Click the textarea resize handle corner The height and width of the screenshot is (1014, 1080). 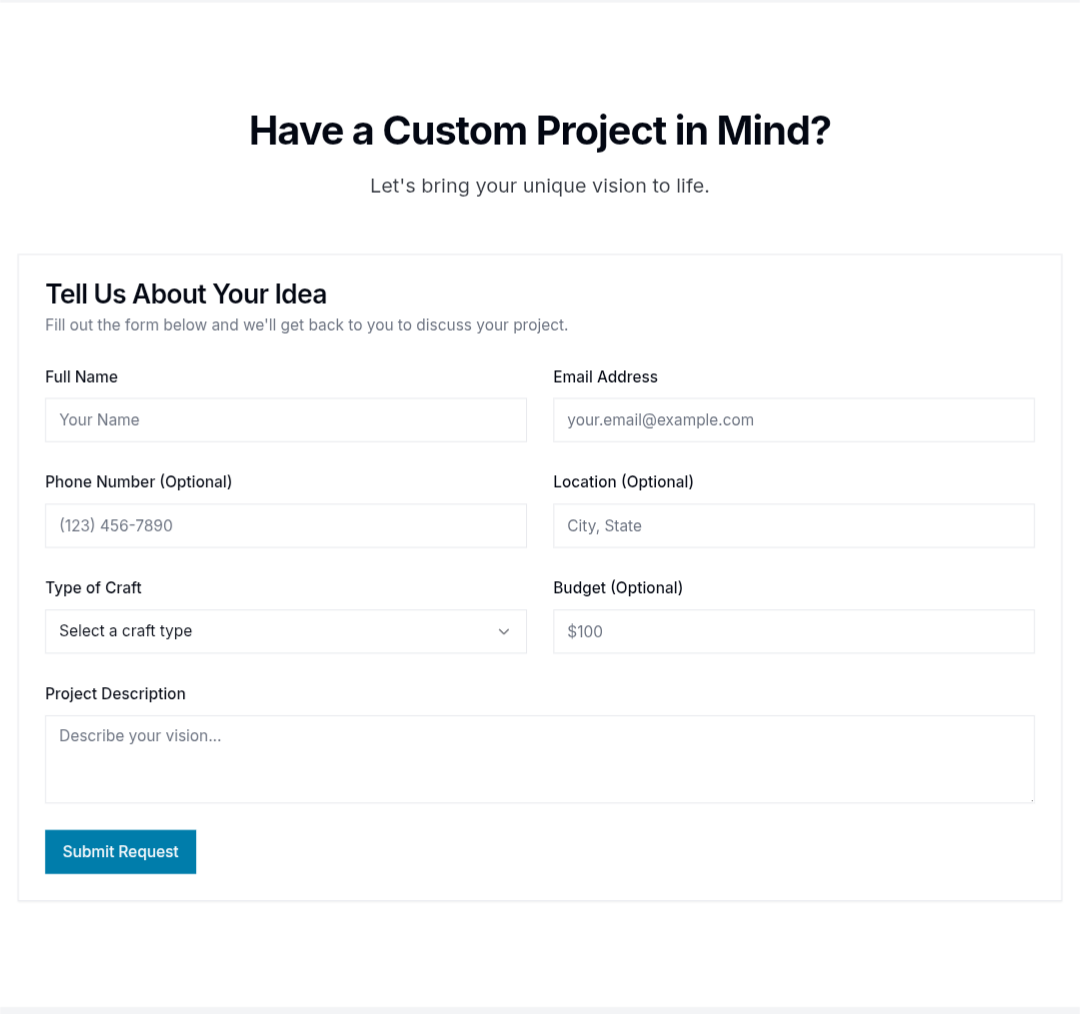[x=1030, y=798]
